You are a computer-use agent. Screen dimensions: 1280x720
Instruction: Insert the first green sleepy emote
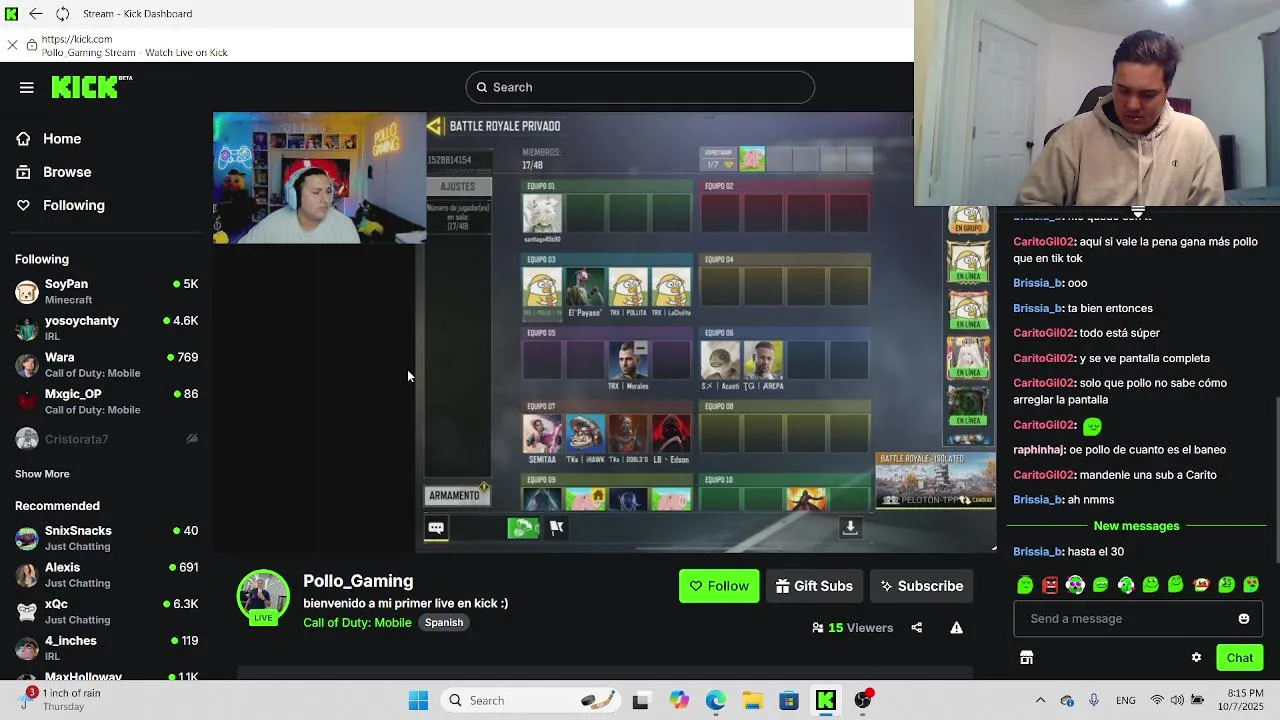tap(1025, 585)
